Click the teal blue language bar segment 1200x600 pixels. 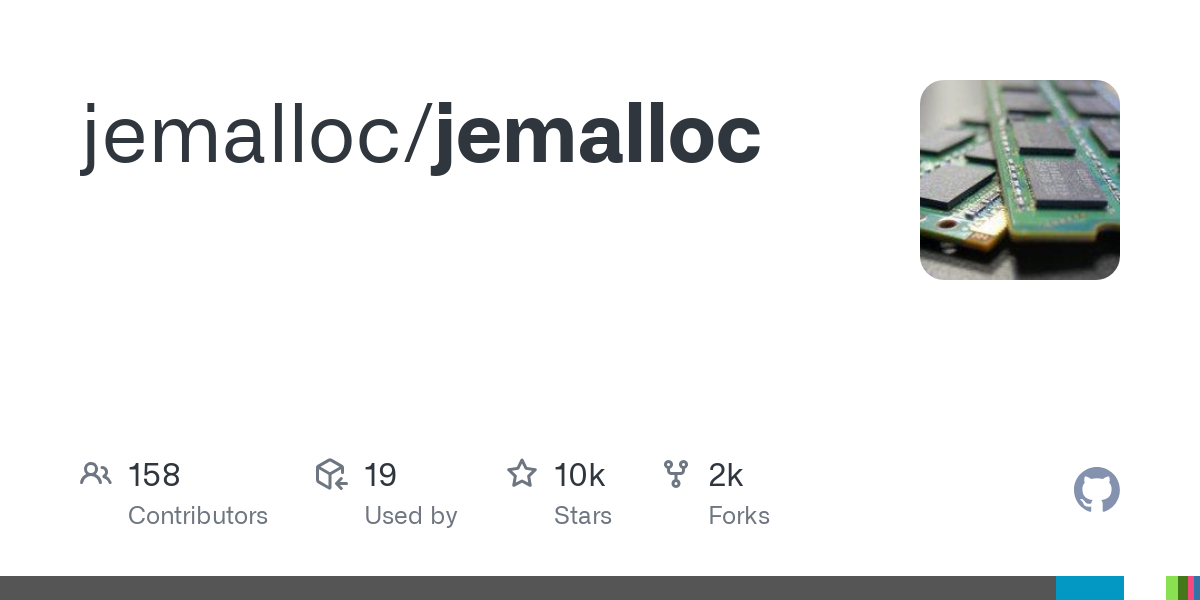click(x=1090, y=588)
